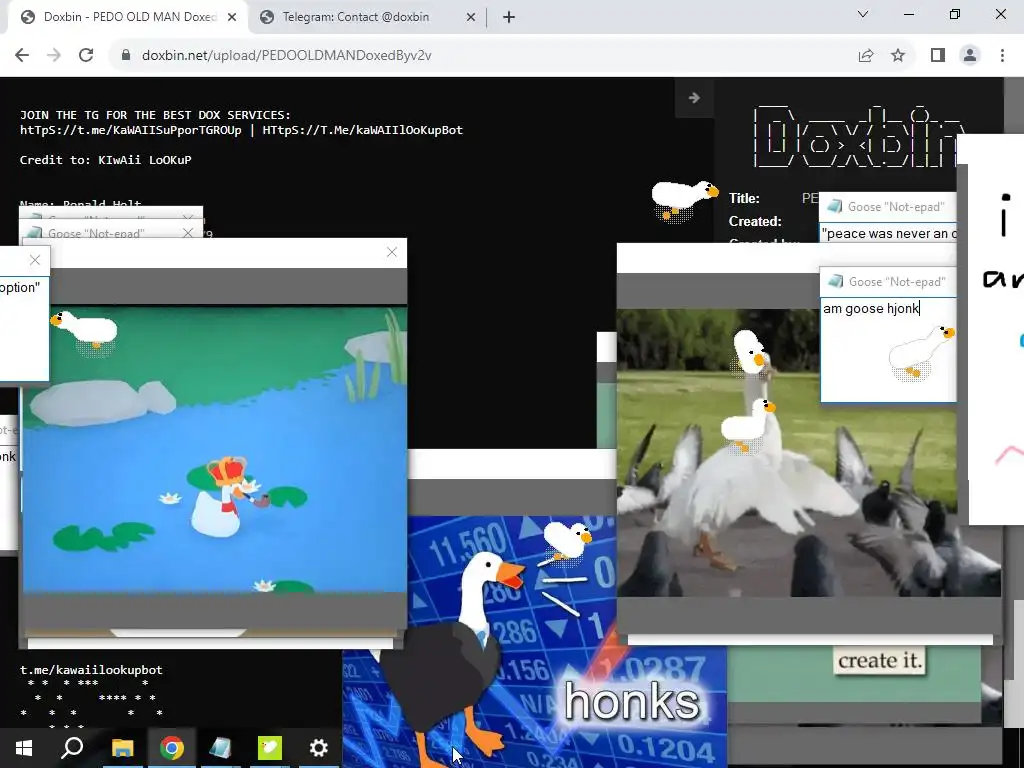Click the Goose "Not-epad" title above "am goose hjonk"
Viewport: 1024px width, 768px height.
897,282
